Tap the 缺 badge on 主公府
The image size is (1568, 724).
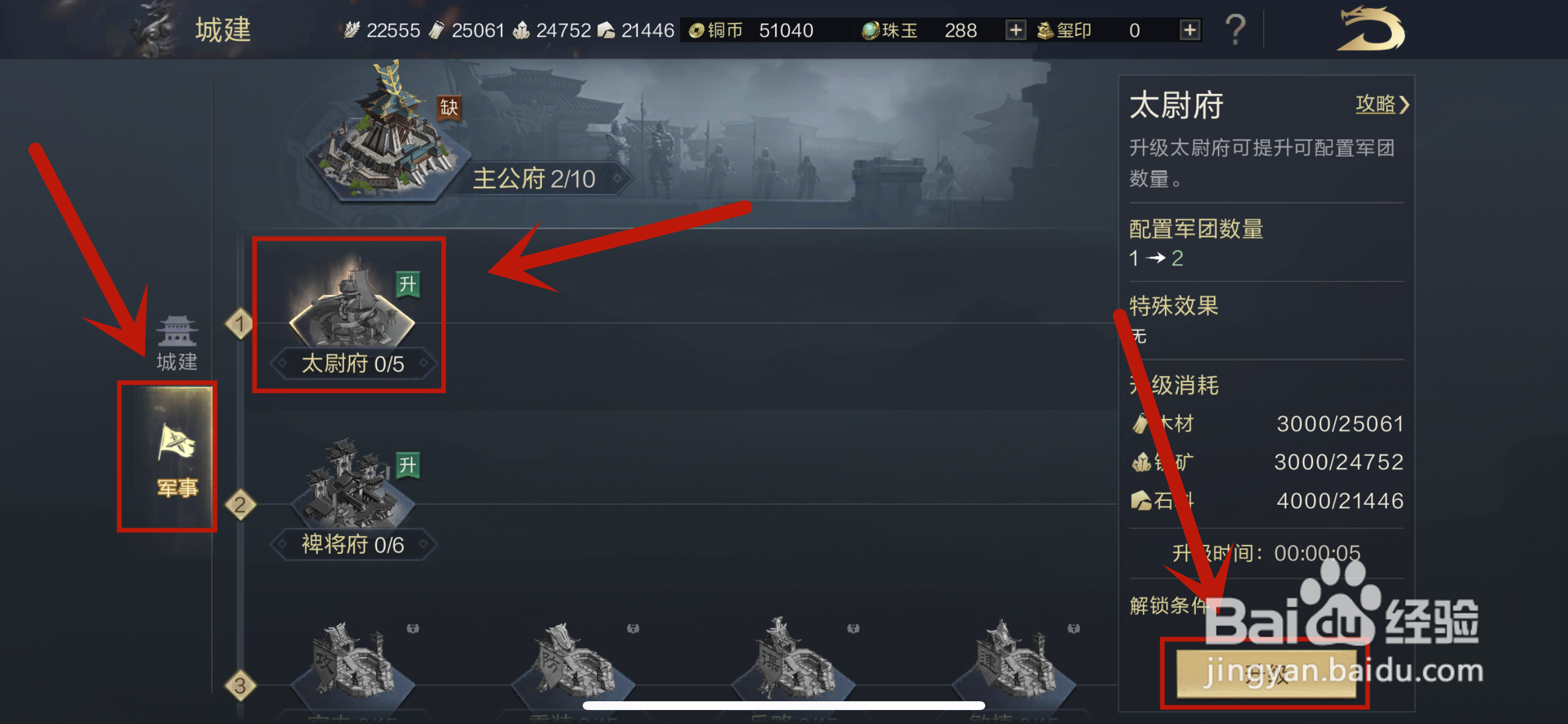tap(449, 108)
